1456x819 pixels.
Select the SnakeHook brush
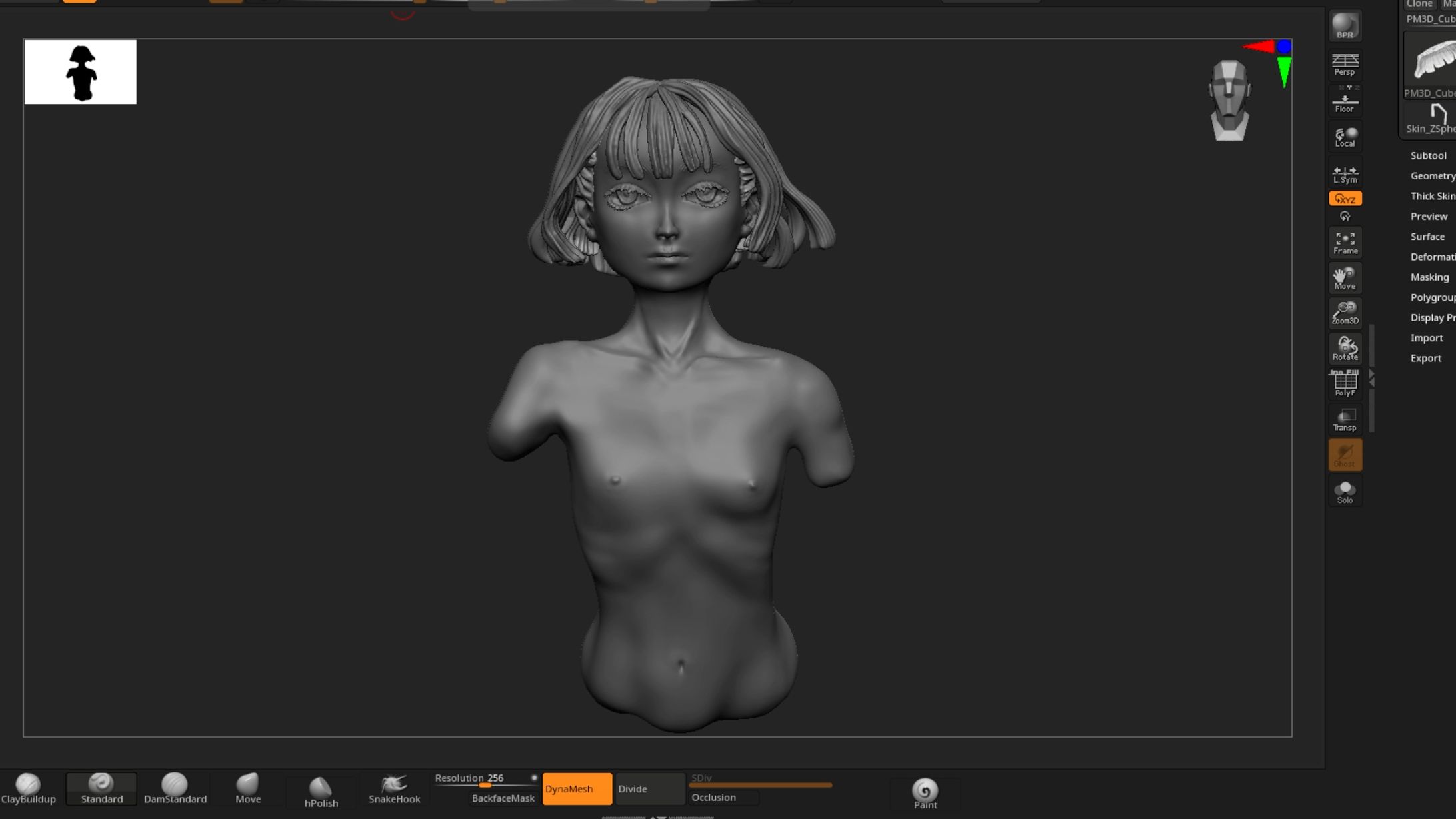click(x=394, y=788)
